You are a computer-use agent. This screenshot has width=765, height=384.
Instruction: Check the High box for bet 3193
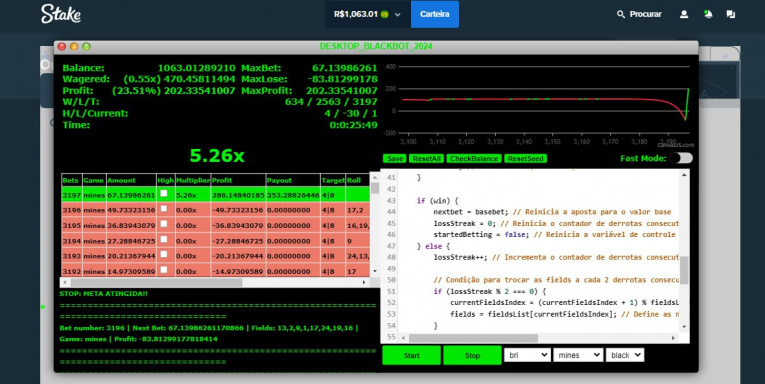[x=164, y=254]
